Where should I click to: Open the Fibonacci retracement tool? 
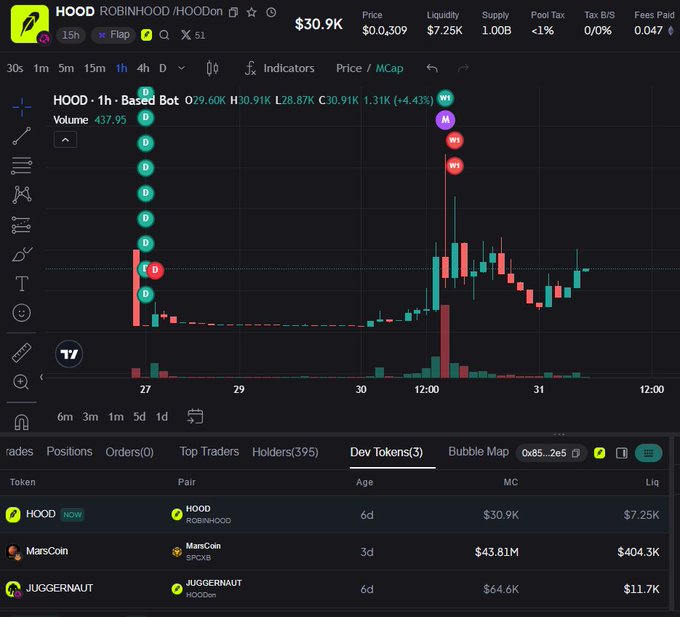(22, 166)
